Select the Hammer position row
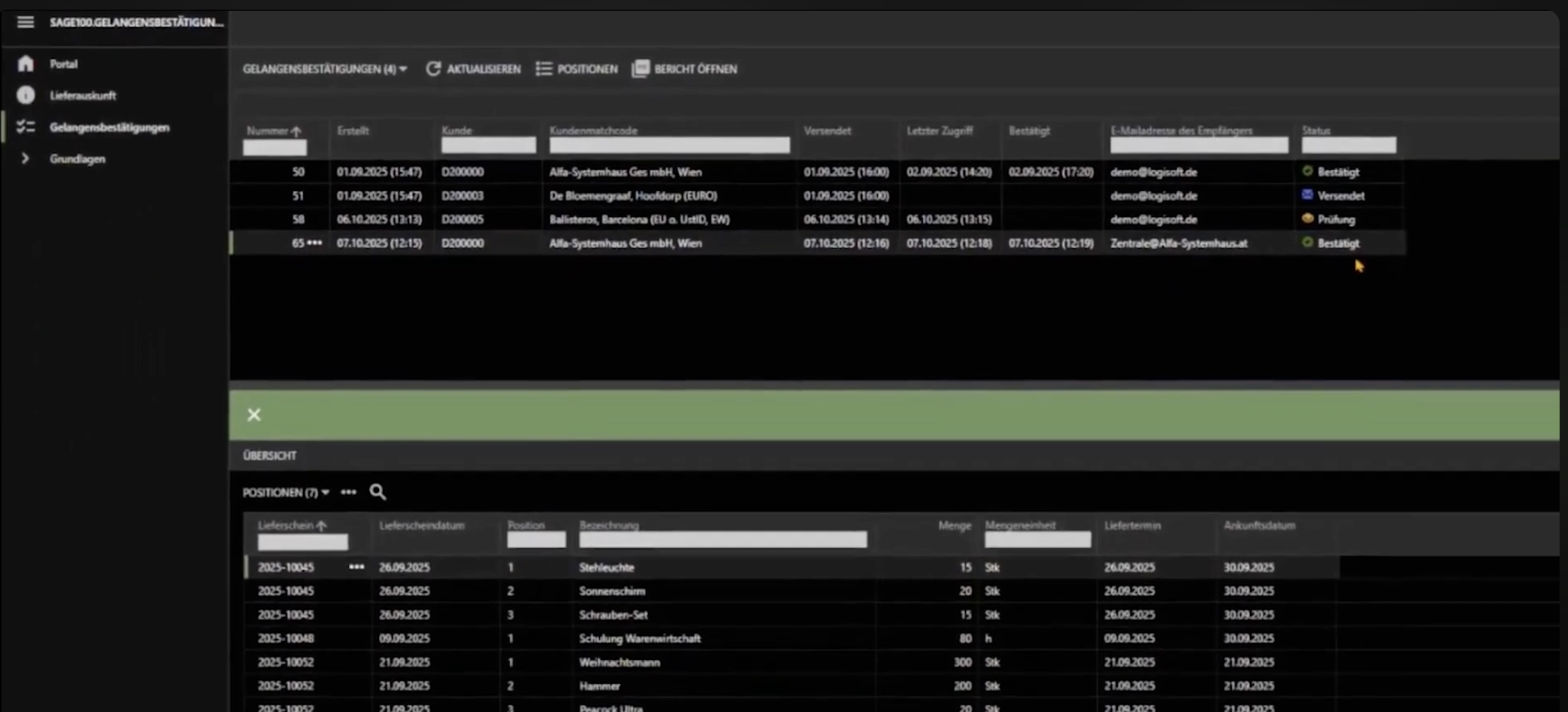Image resolution: width=1568 pixels, height=712 pixels. [791, 686]
